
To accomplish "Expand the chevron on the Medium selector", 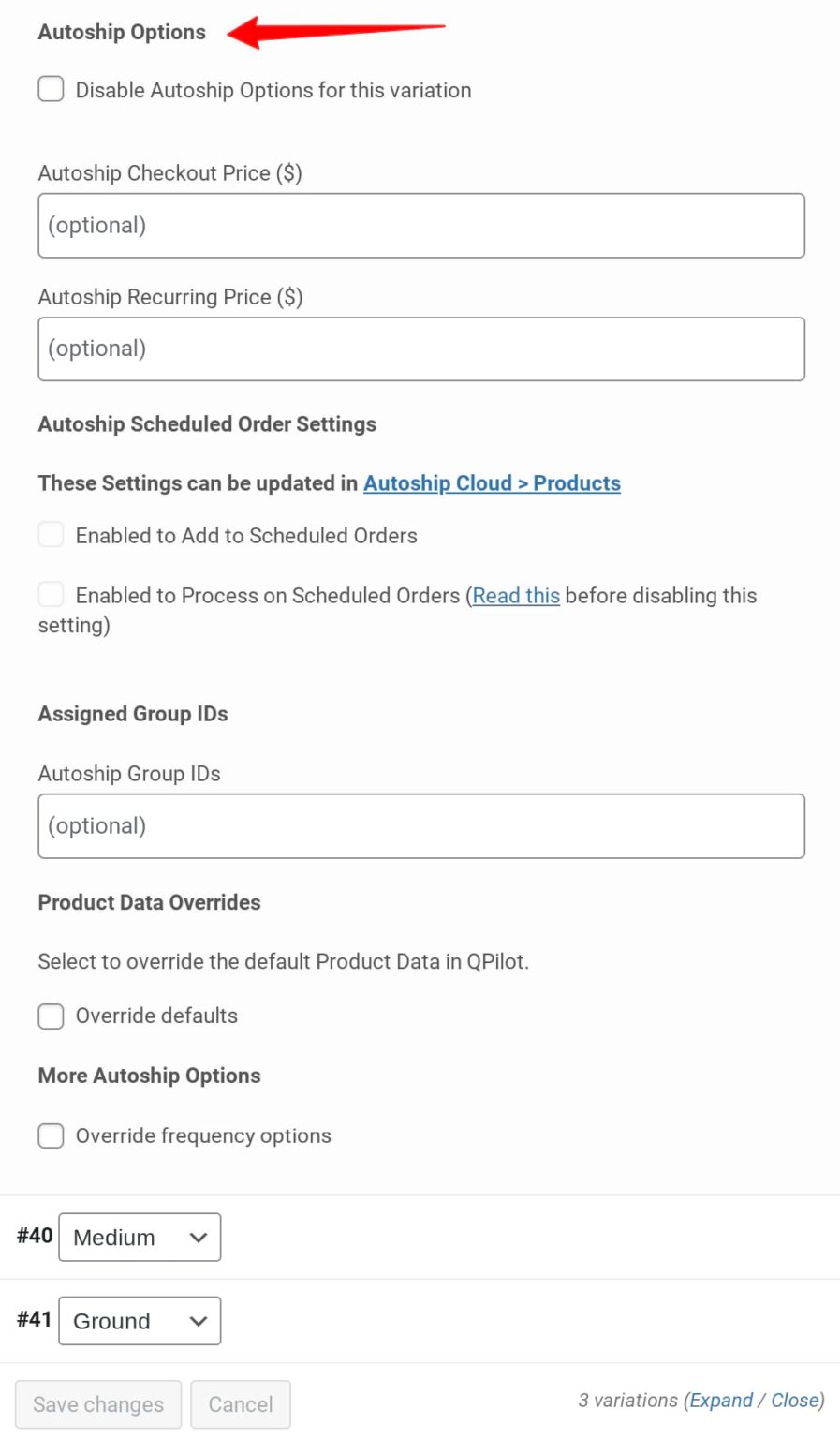I will (198, 1237).
